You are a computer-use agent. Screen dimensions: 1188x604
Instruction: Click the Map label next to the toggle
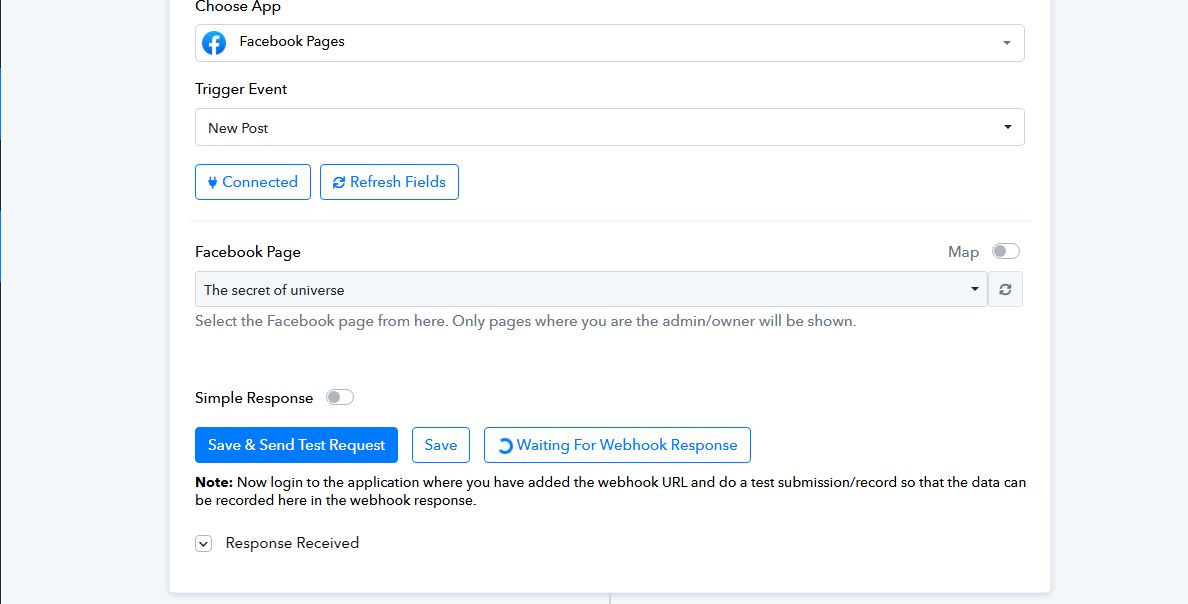(964, 252)
